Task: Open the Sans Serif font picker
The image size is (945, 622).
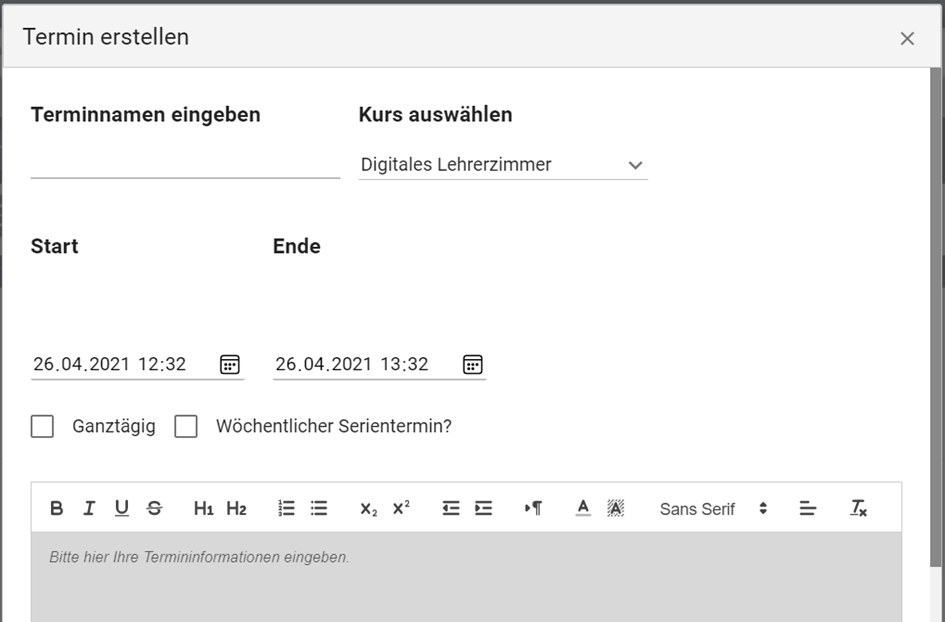Action: click(x=712, y=509)
